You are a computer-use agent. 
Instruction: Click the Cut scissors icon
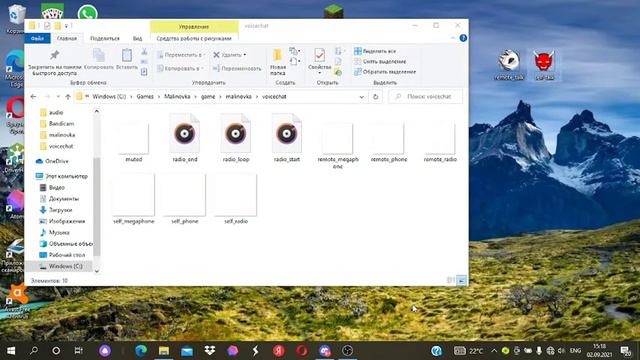click(x=144, y=52)
